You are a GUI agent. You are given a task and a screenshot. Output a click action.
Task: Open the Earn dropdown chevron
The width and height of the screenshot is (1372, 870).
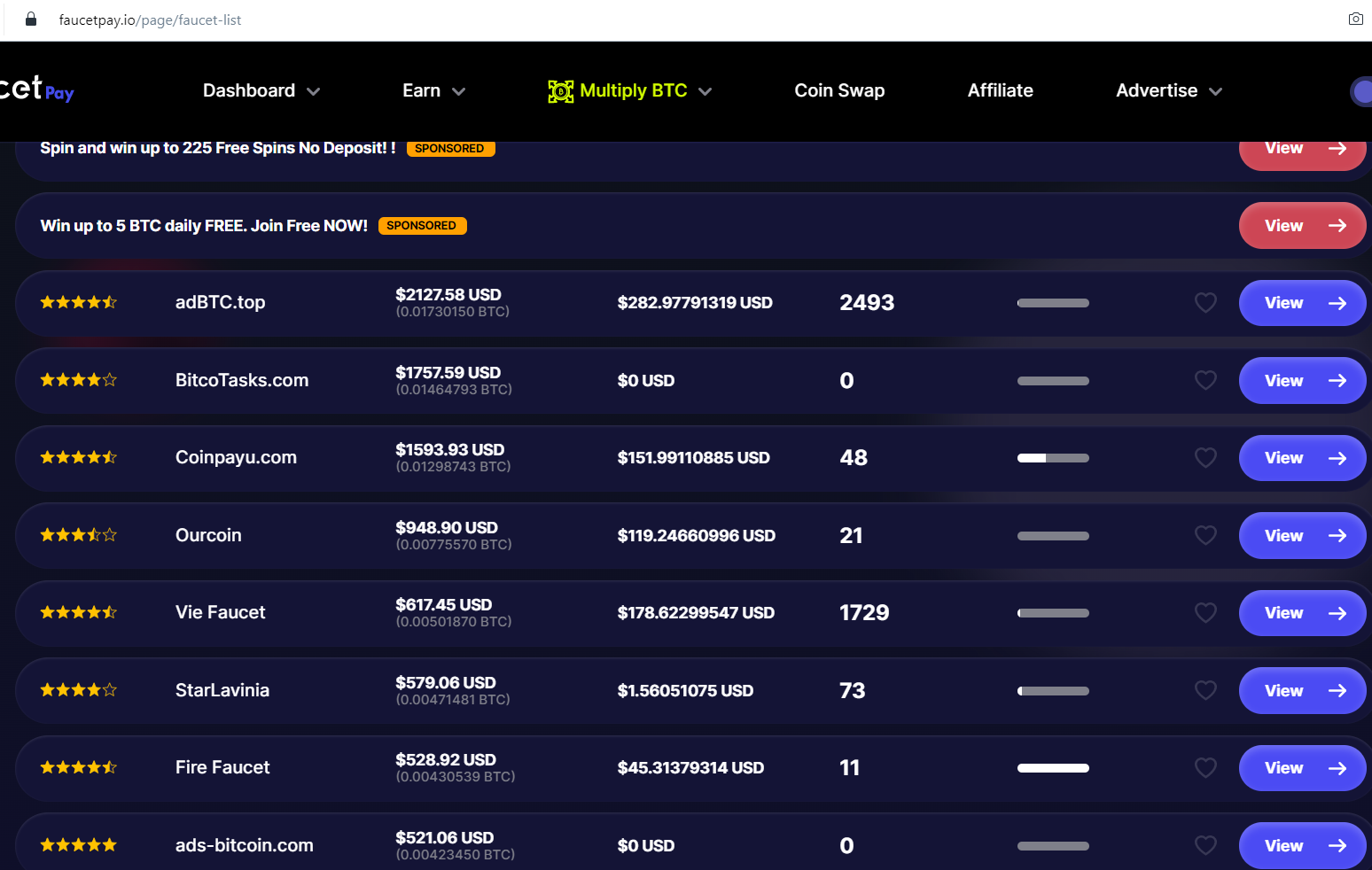(458, 91)
